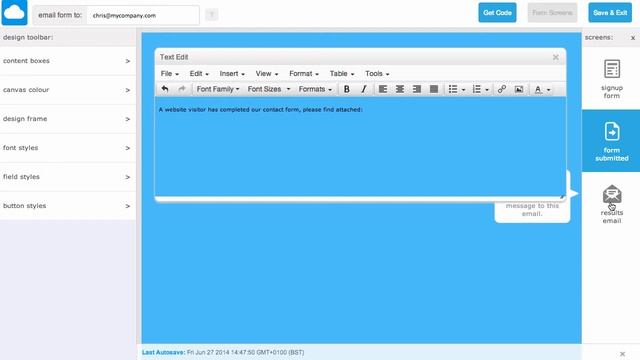Viewport: 640px width, 360px height.
Task: Expand content boxes section
Action: click(68, 61)
